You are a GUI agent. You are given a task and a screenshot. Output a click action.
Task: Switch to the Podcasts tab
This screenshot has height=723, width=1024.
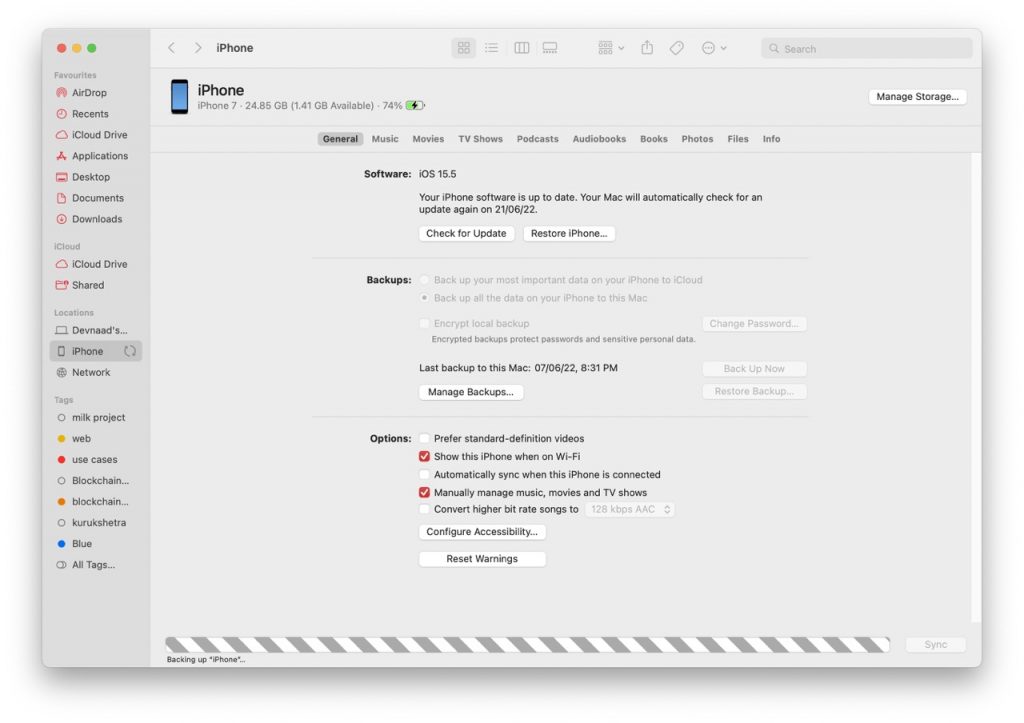click(537, 138)
